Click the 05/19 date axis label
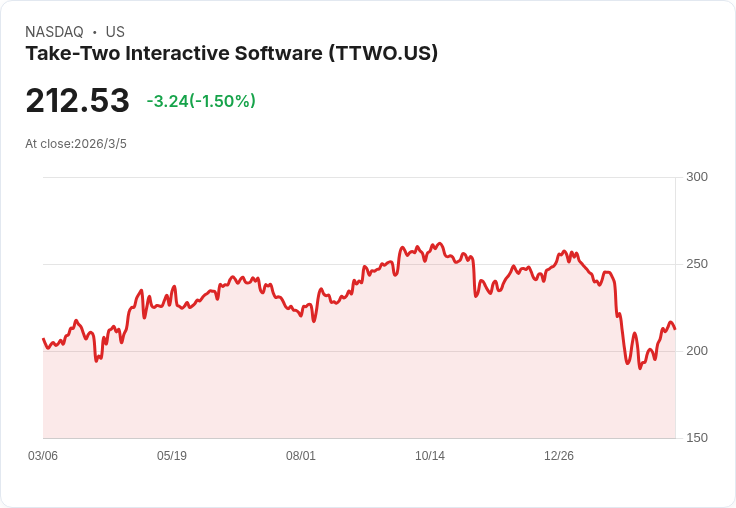The width and height of the screenshot is (736, 508). click(x=172, y=456)
